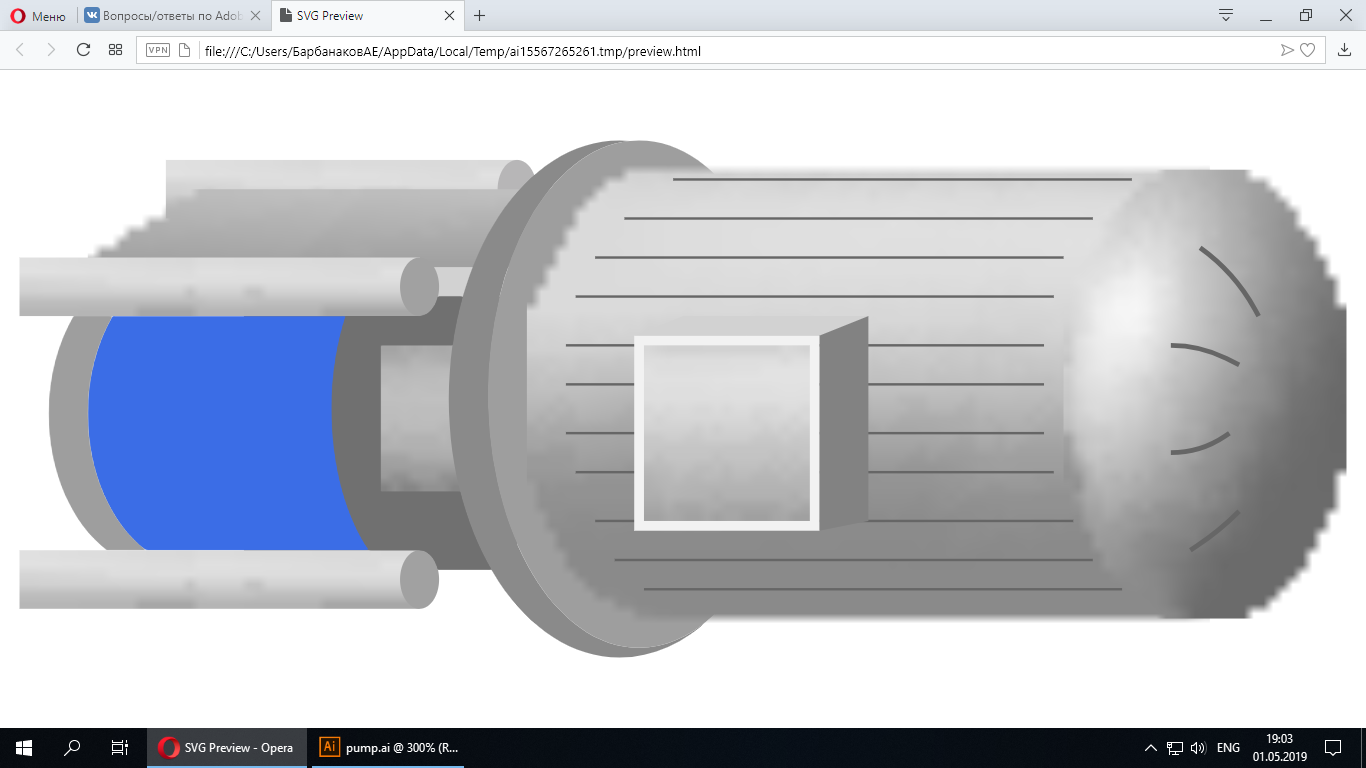The height and width of the screenshot is (768, 1366).
Task: Send page via My Flow icon
Action: [x=1287, y=50]
